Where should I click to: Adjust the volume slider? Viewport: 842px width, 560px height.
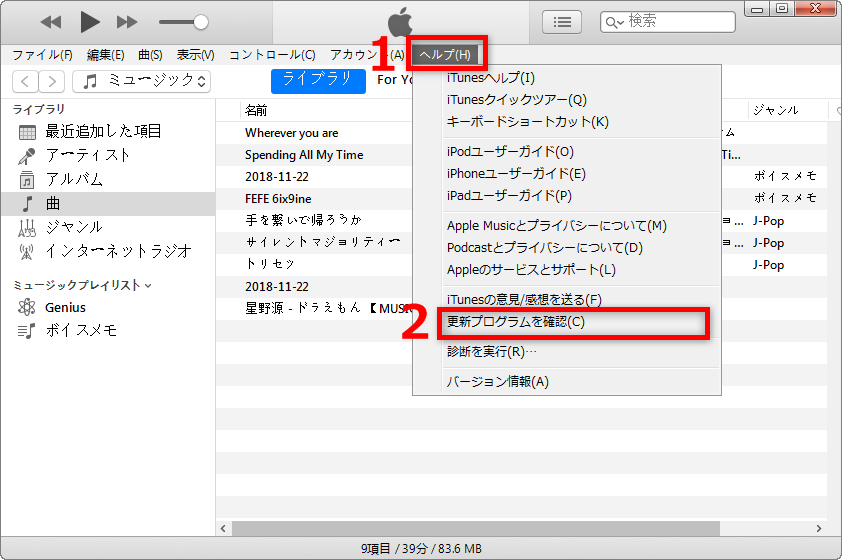(x=201, y=21)
